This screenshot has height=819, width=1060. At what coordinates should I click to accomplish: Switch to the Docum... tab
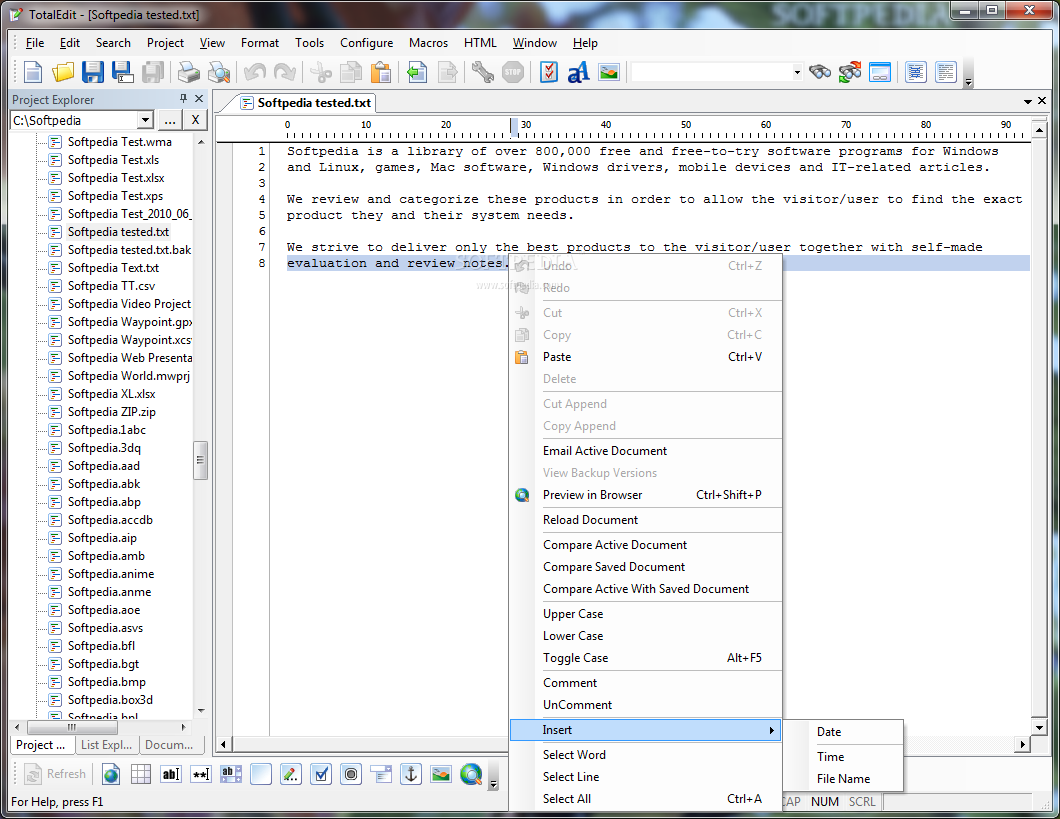coord(169,745)
